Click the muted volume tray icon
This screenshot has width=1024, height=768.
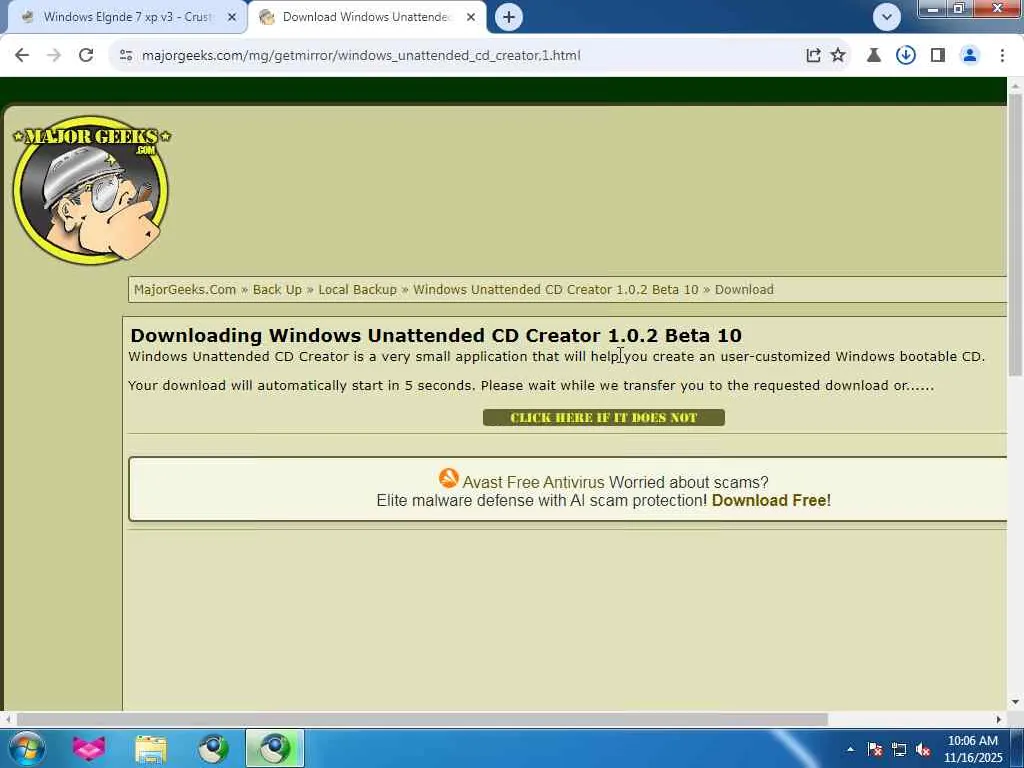(x=923, y=749)
